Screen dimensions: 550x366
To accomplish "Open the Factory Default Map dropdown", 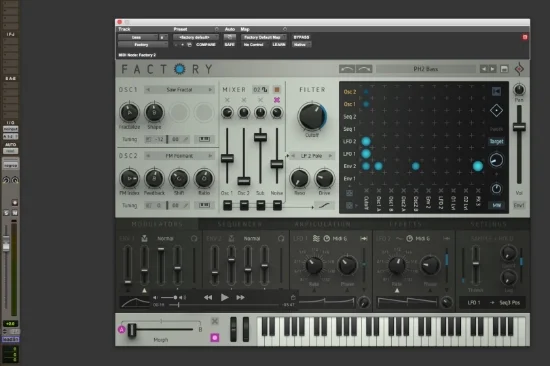I will click(x=263, y=37).
